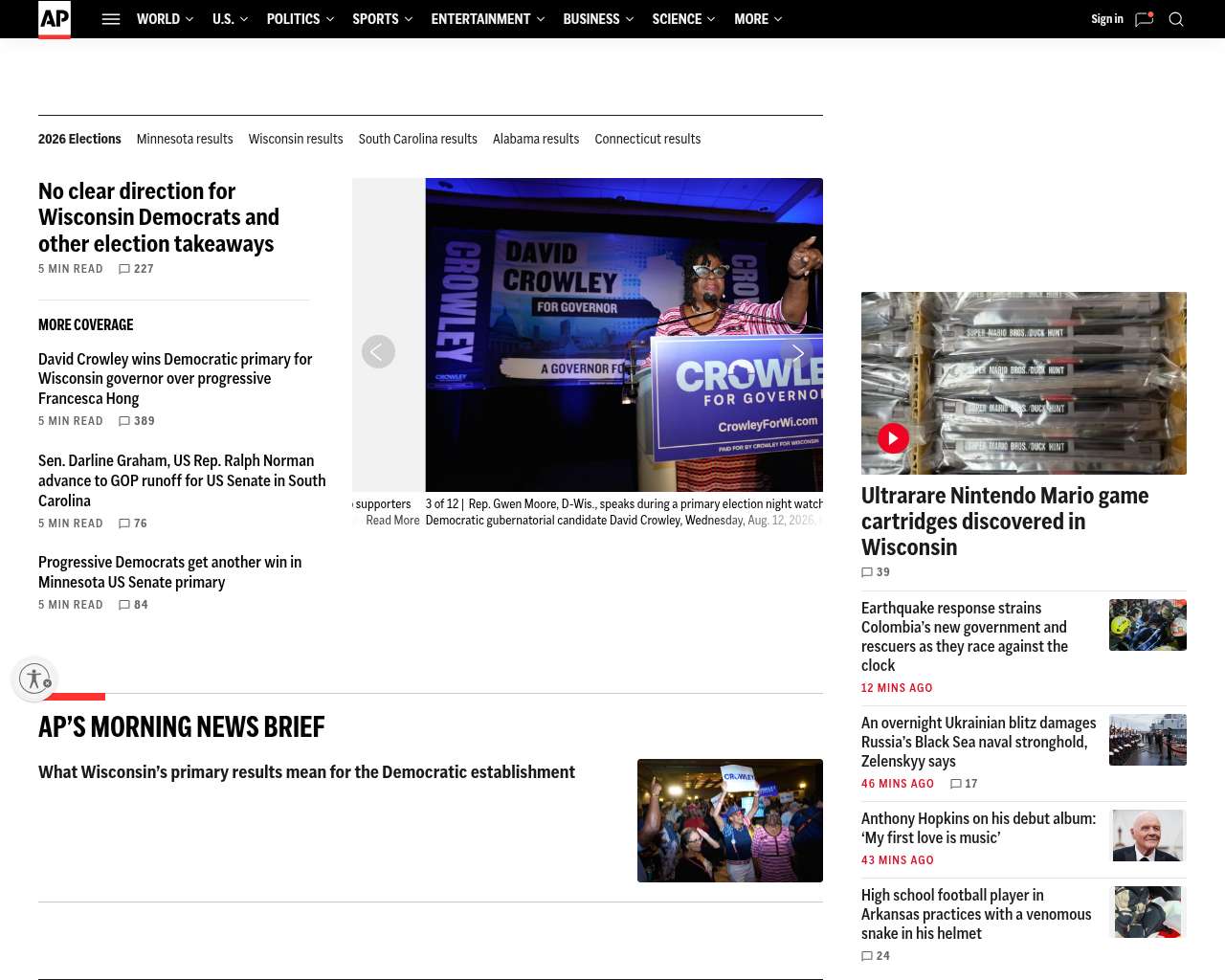Open the accessibility options widget

point(34,679)
